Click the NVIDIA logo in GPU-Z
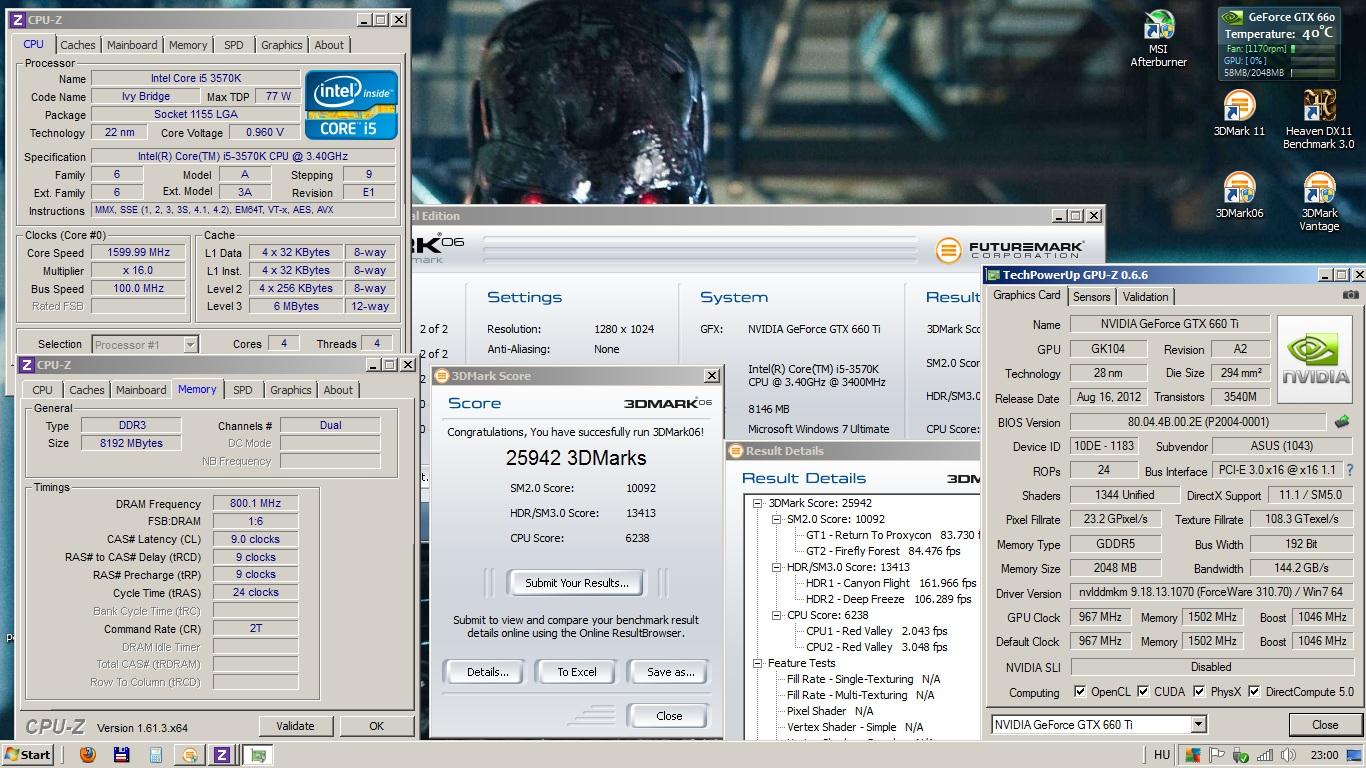The width and height of the screenshot is (1366, 768). (1315, 360)
